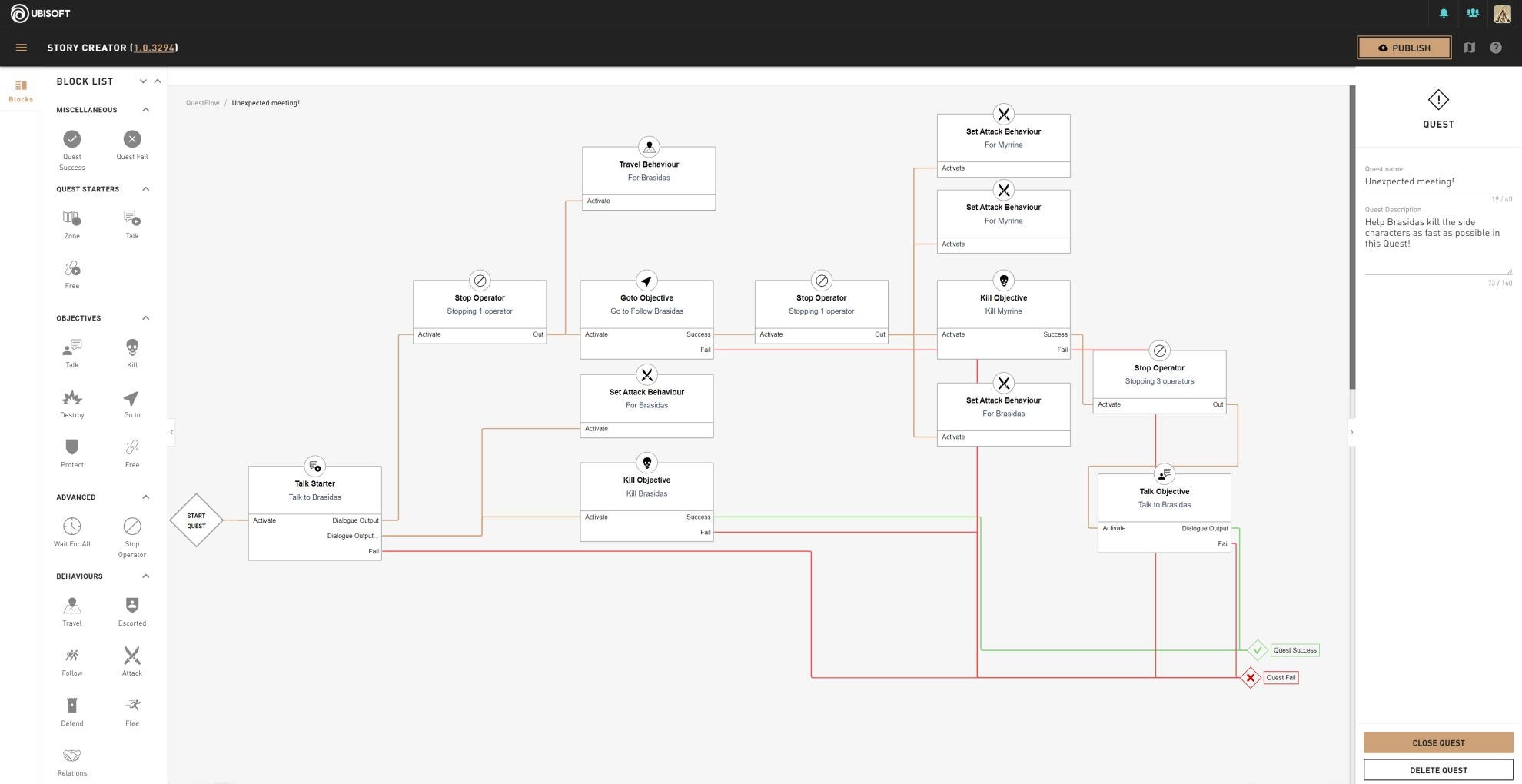Viewport: 1522px width, 784px height.
Task: Collapse the Miscellaneous section
Action: (146, 110)
